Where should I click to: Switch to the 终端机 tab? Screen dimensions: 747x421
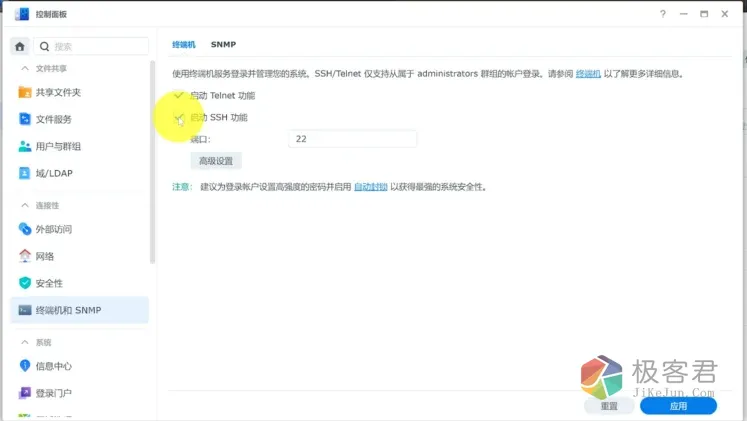click(184, 44)
